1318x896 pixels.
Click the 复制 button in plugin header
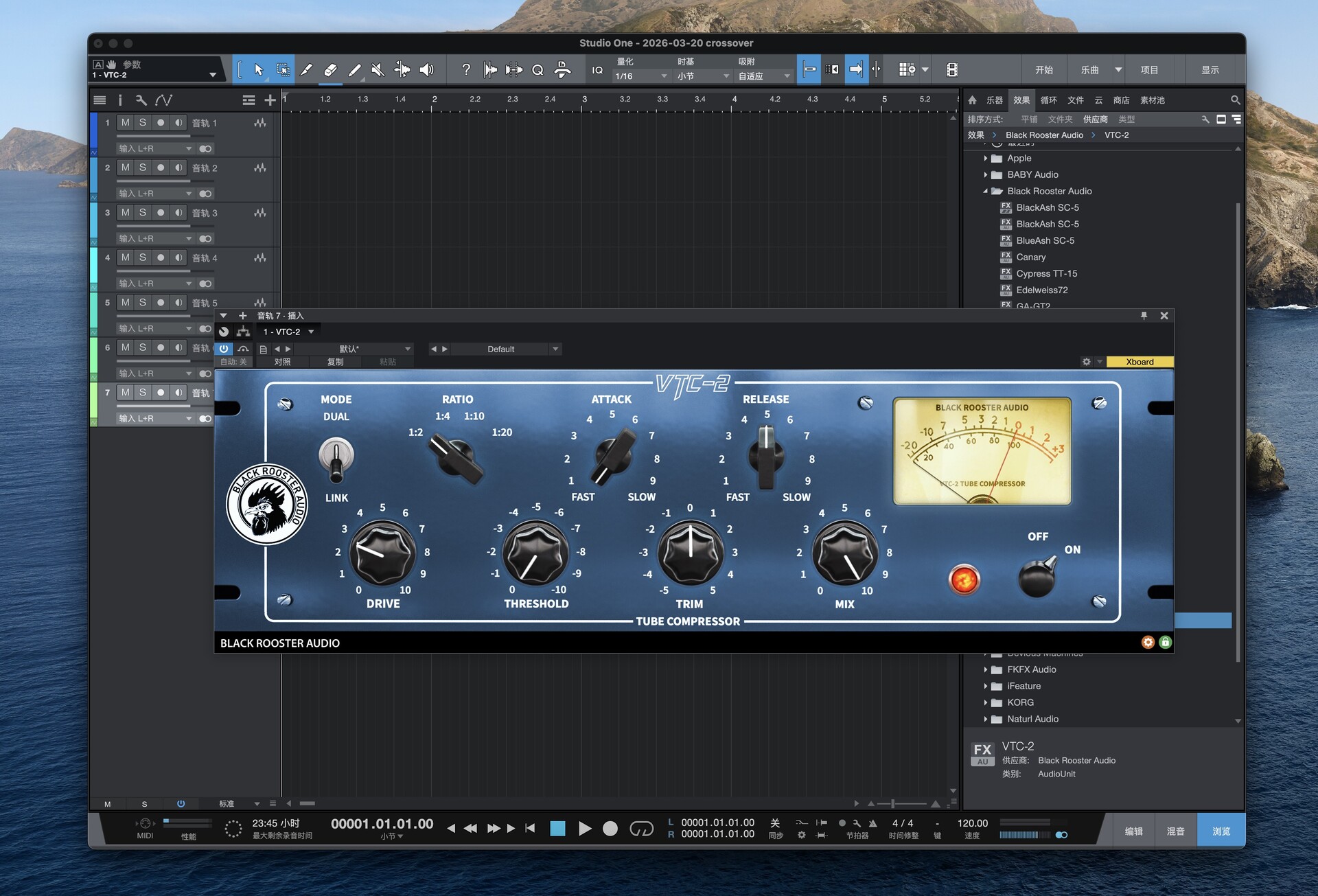pyautogui.click(x=335, y=362)
